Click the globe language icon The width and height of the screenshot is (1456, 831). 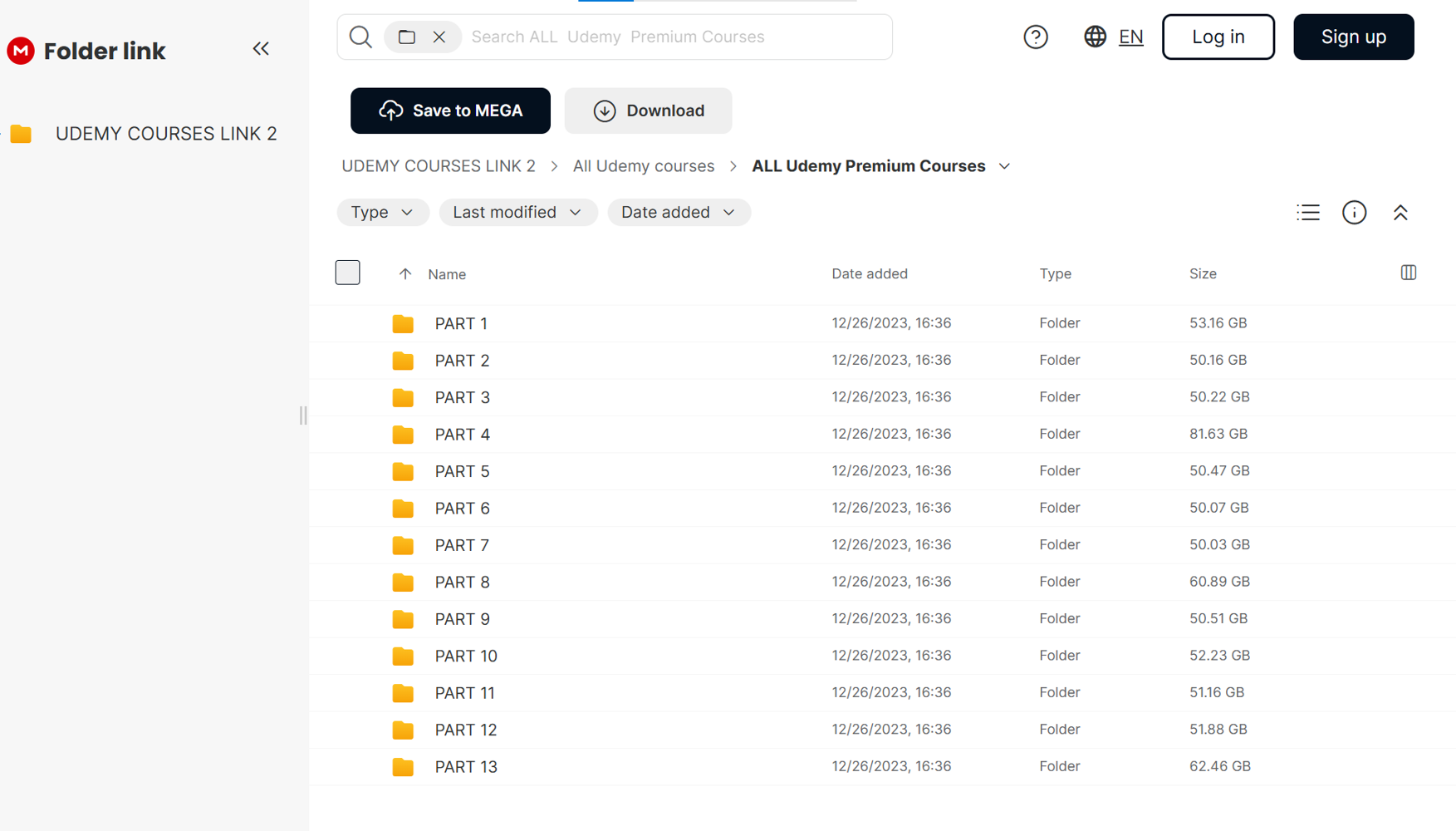(x=1095, y=37)
